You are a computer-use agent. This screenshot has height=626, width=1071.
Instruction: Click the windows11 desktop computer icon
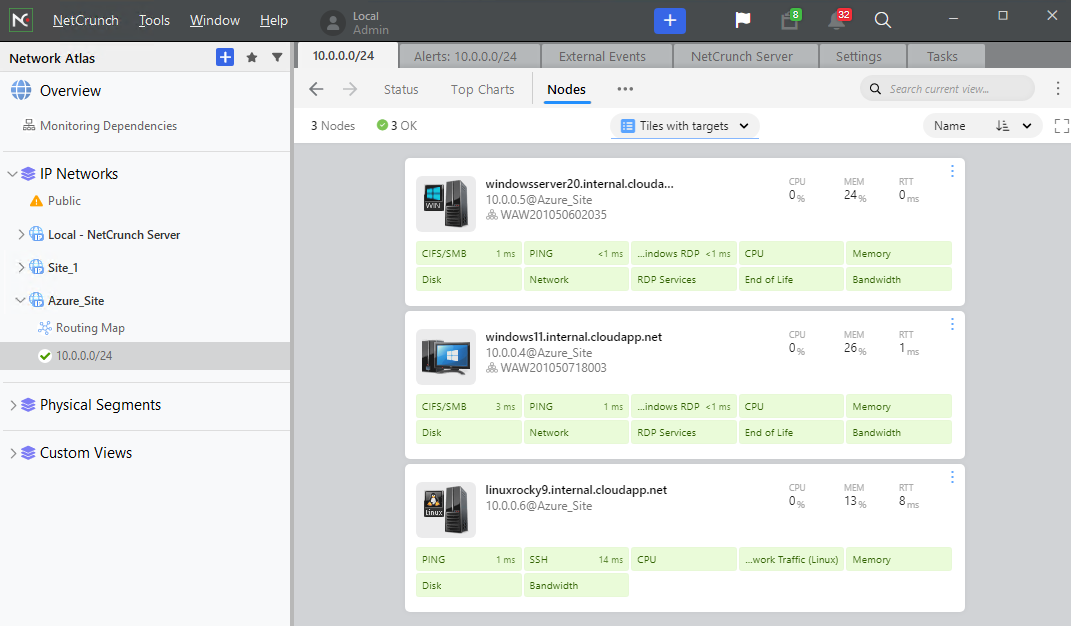tap(446, 356)
